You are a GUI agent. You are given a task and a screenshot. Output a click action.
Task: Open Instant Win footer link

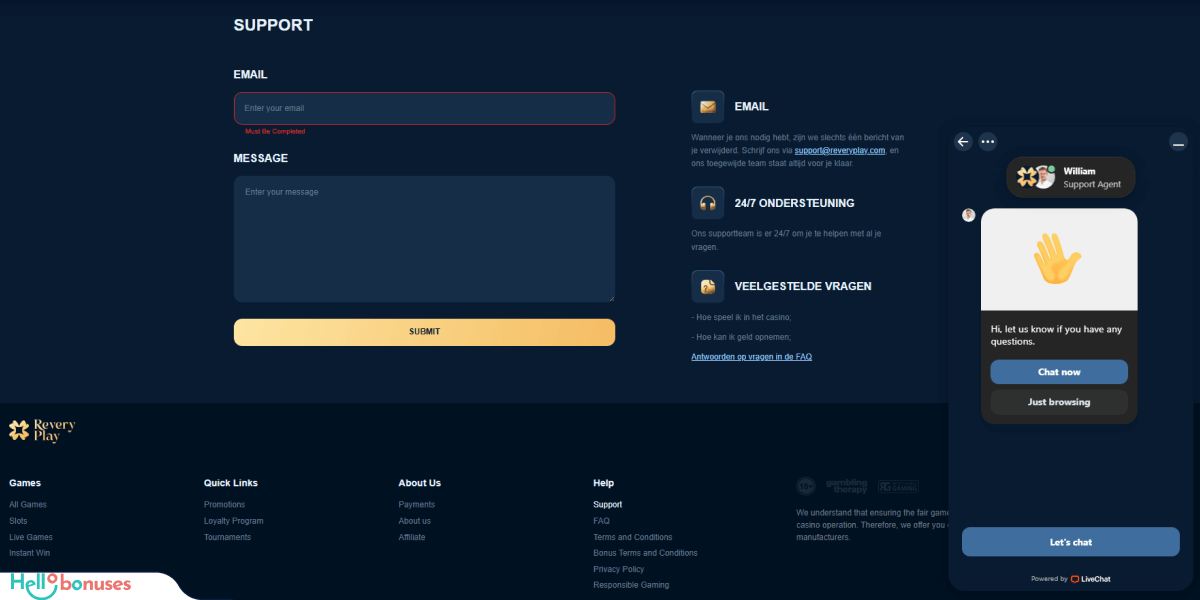[x=30, y=553]
